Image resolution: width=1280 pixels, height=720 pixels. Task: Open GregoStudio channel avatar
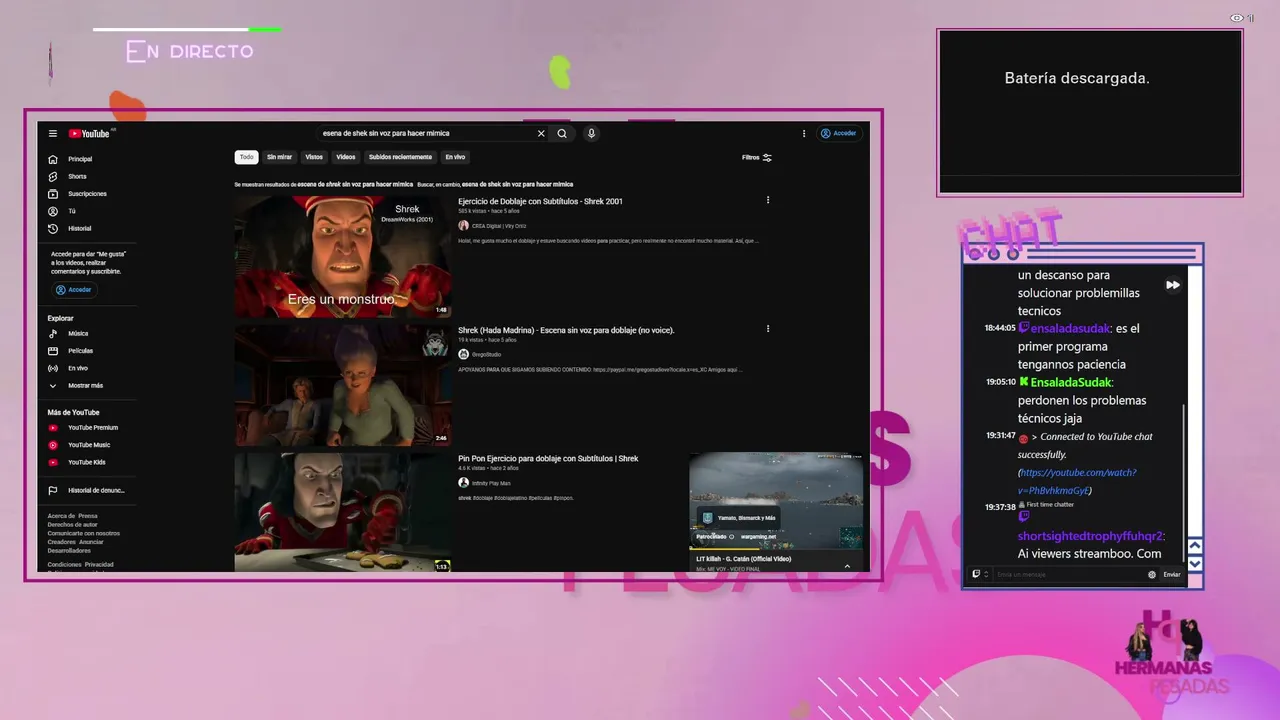coord(463,354)
